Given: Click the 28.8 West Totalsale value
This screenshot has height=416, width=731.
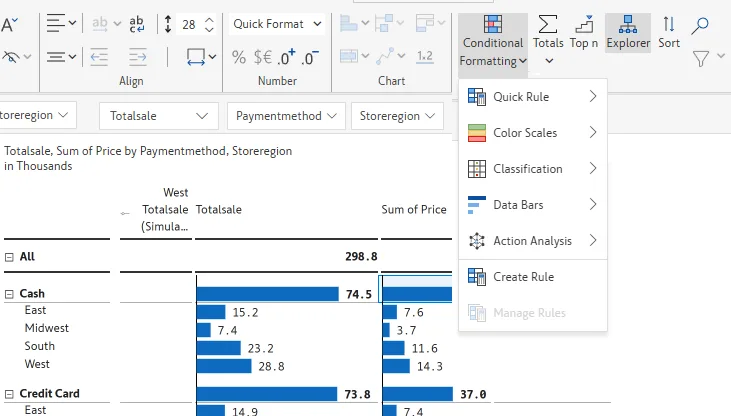Looking at the screenshot, I should pos(271,367).
